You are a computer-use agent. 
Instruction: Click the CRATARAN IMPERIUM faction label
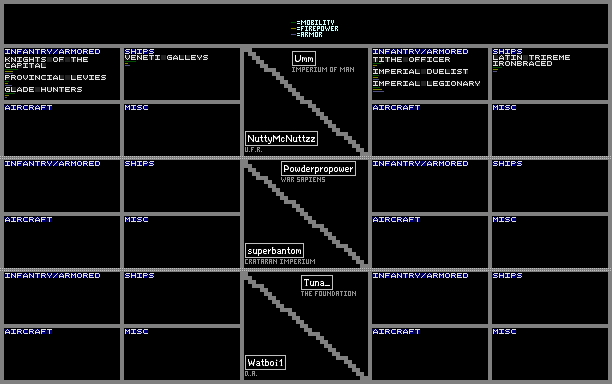tap(280, 262)
